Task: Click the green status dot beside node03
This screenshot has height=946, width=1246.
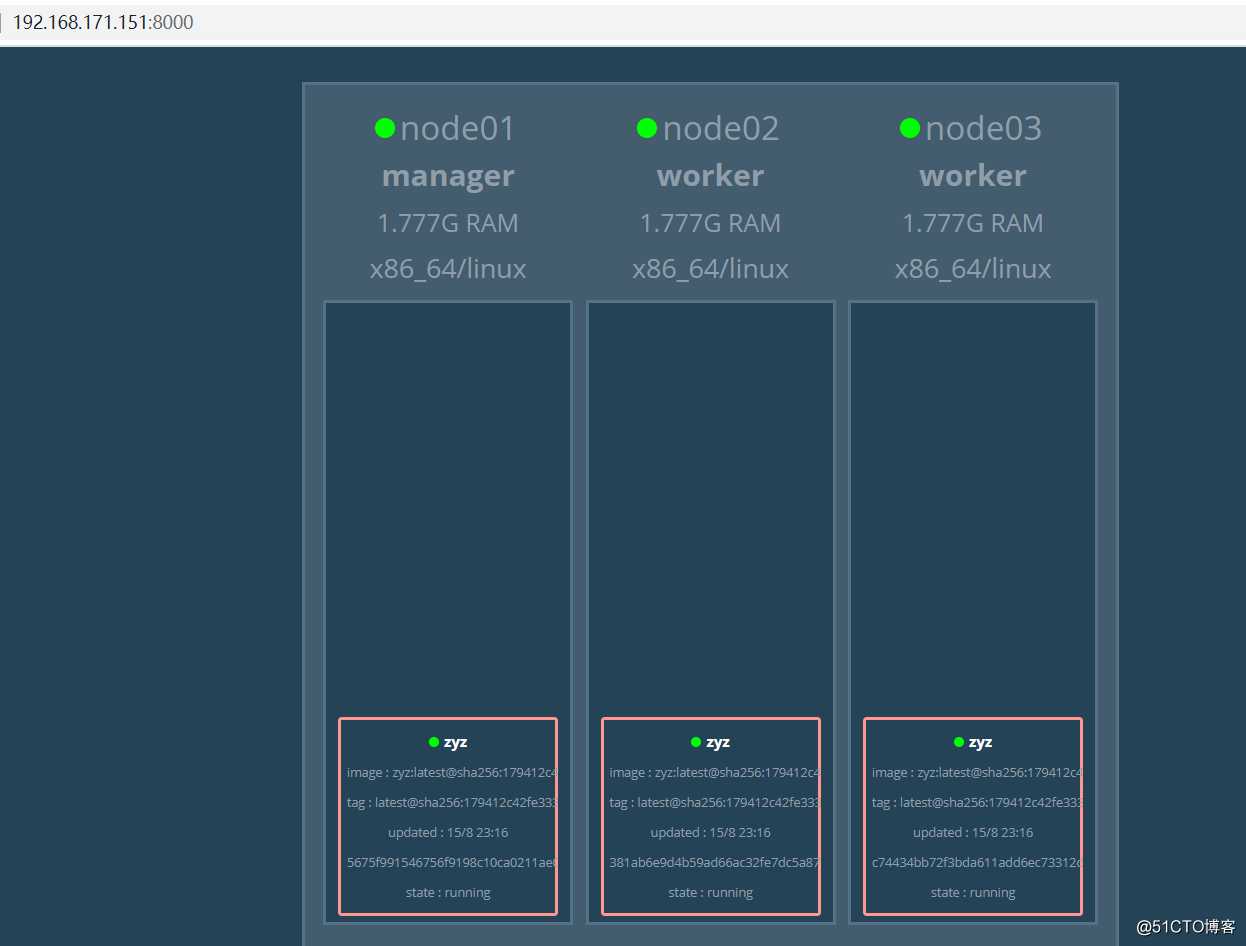Action: [x=910, y=128]
